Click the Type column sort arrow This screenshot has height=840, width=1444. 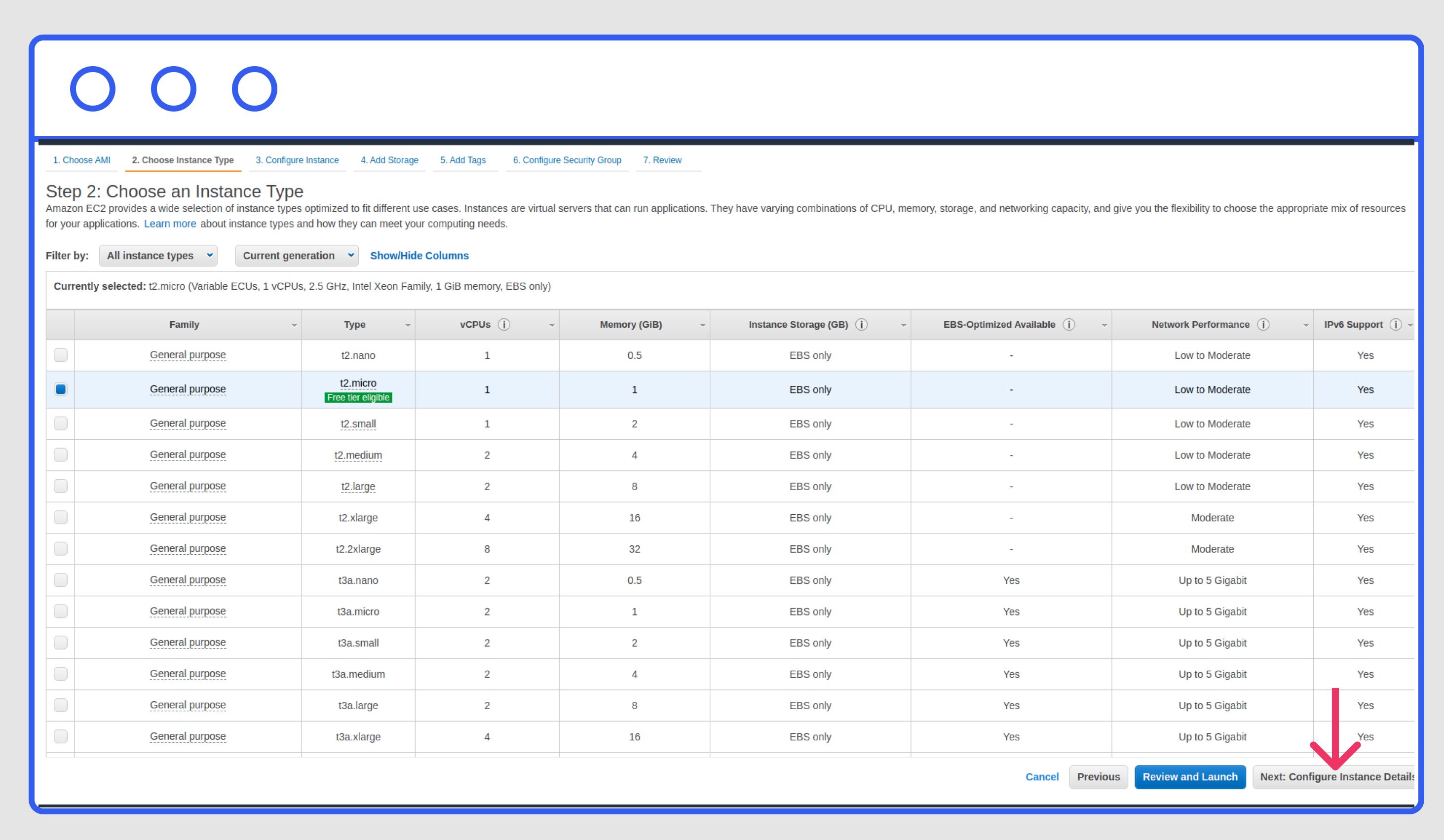click(x=408, y=325)
